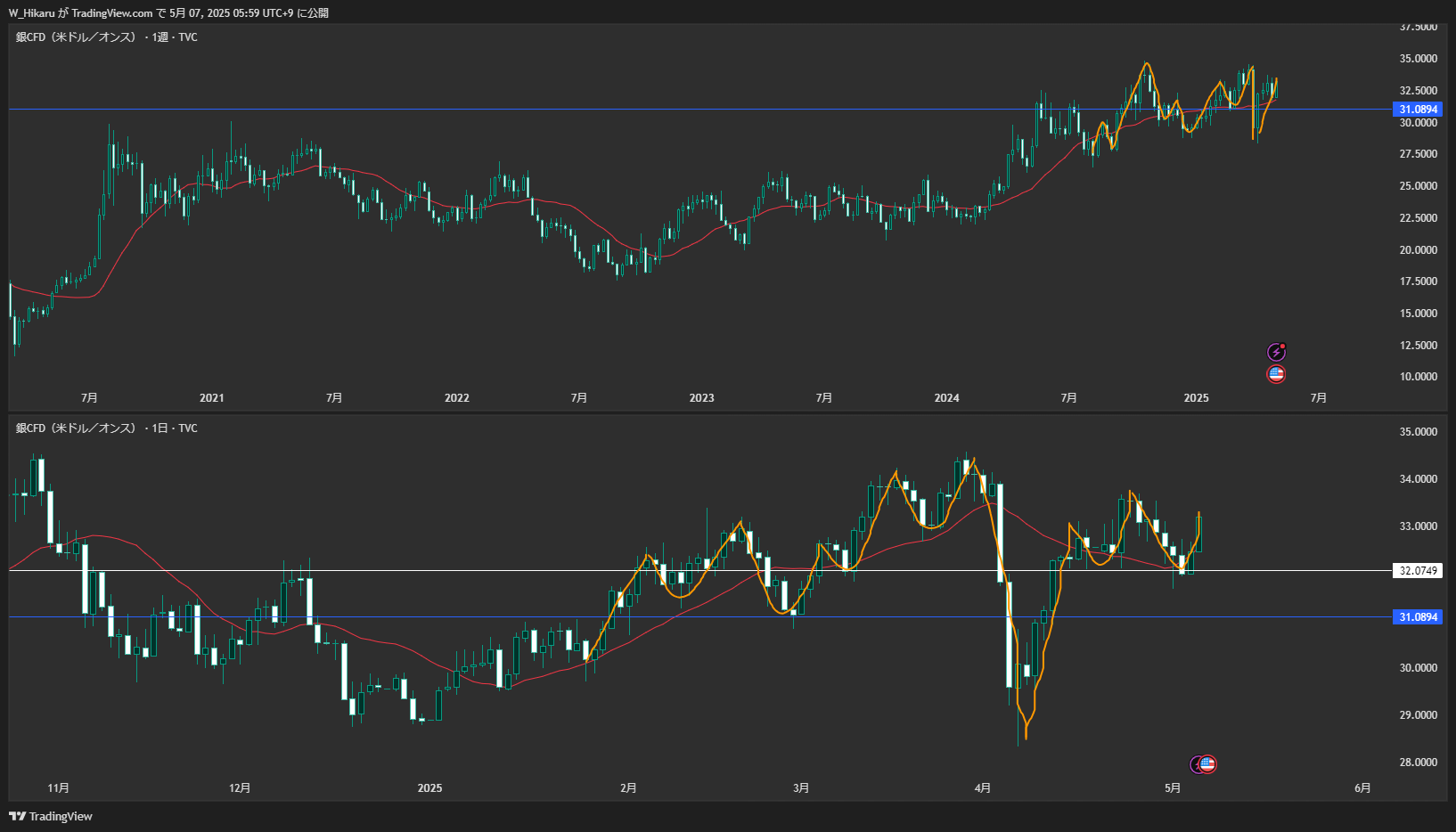Click the '12.5000' price scale value
Screen dimensions: 1456x832
click(x=1419, y=346)
